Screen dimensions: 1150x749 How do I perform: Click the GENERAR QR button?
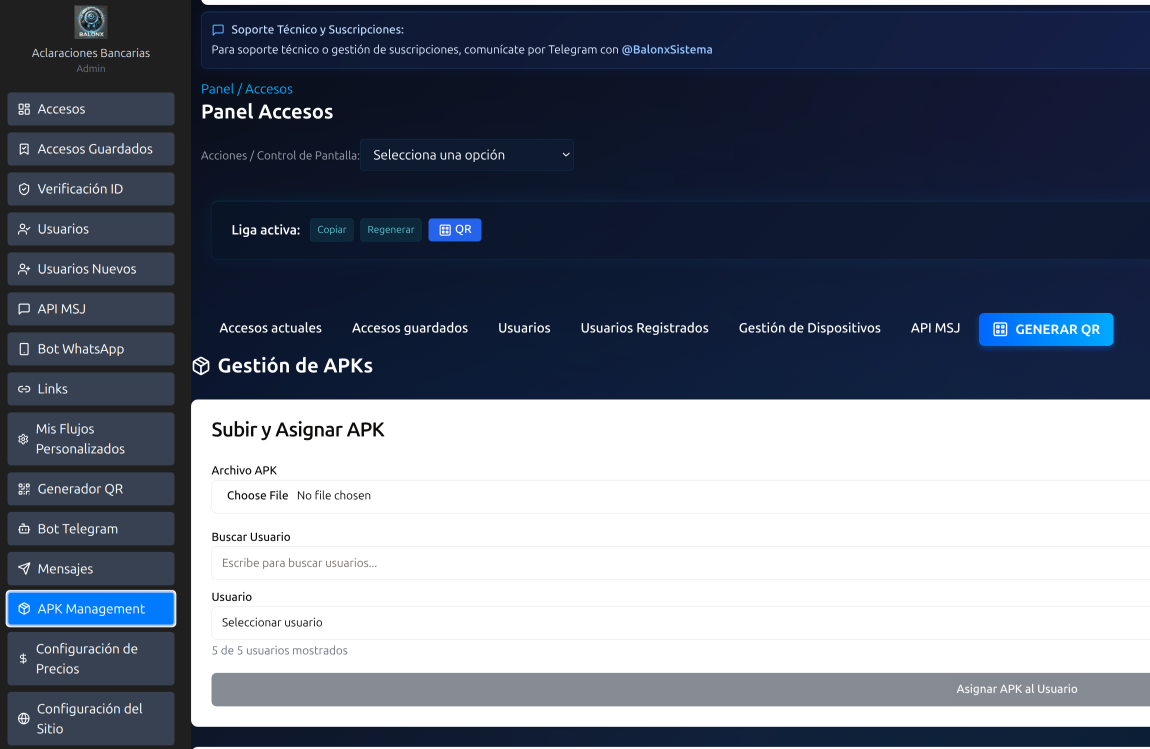(1046, 329)
